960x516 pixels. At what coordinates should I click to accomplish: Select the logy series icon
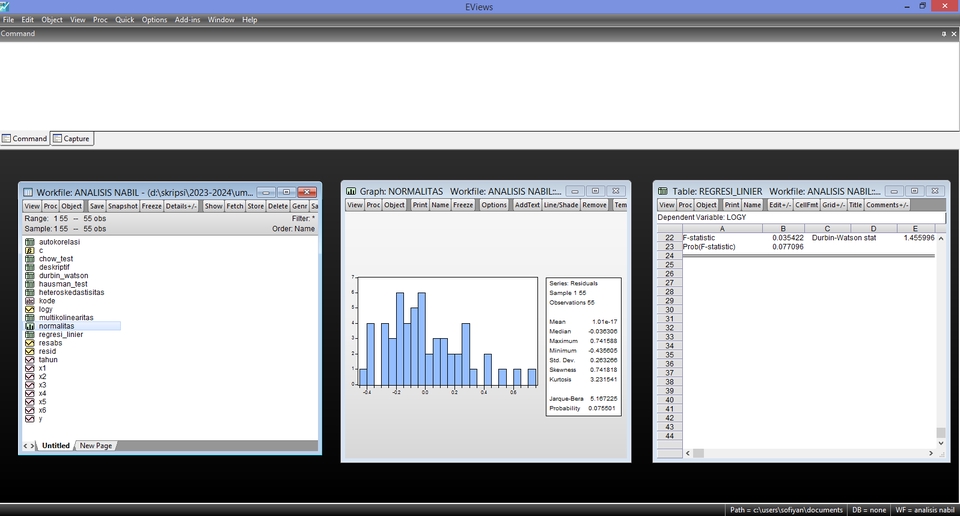click(29, 309)
